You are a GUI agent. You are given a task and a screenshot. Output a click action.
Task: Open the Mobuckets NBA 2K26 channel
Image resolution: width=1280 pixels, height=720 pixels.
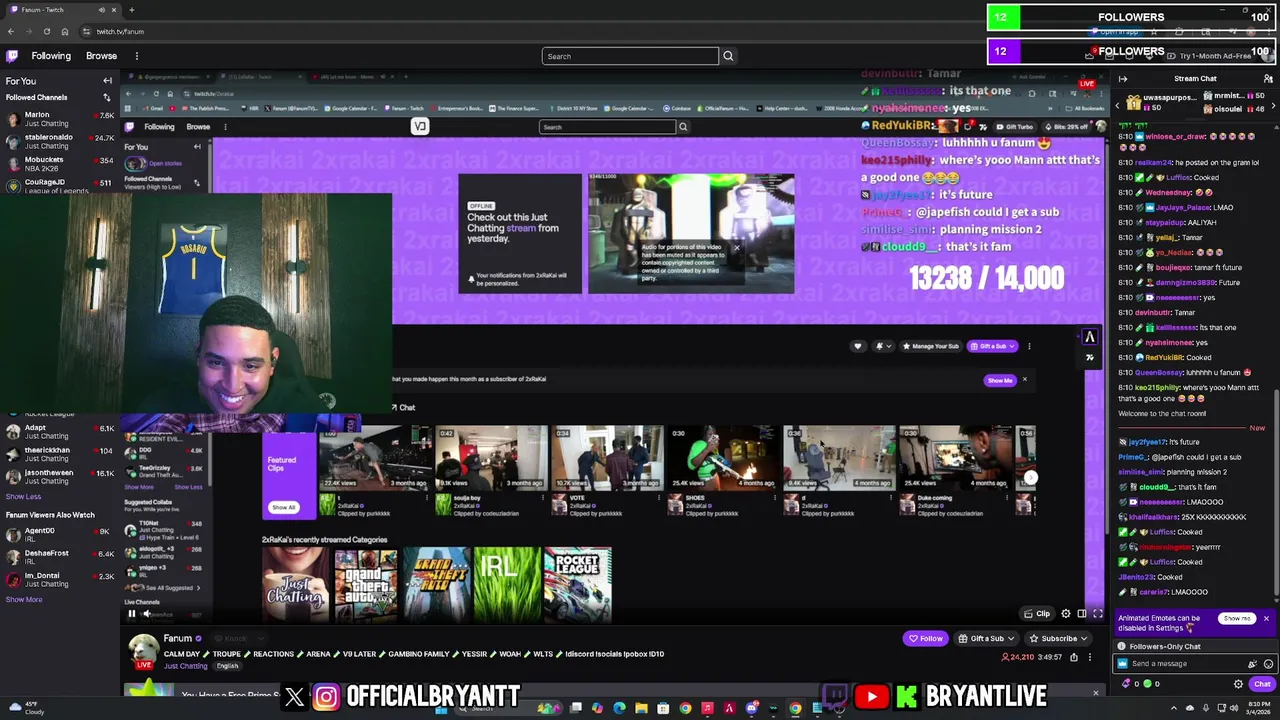coord(60,164)
